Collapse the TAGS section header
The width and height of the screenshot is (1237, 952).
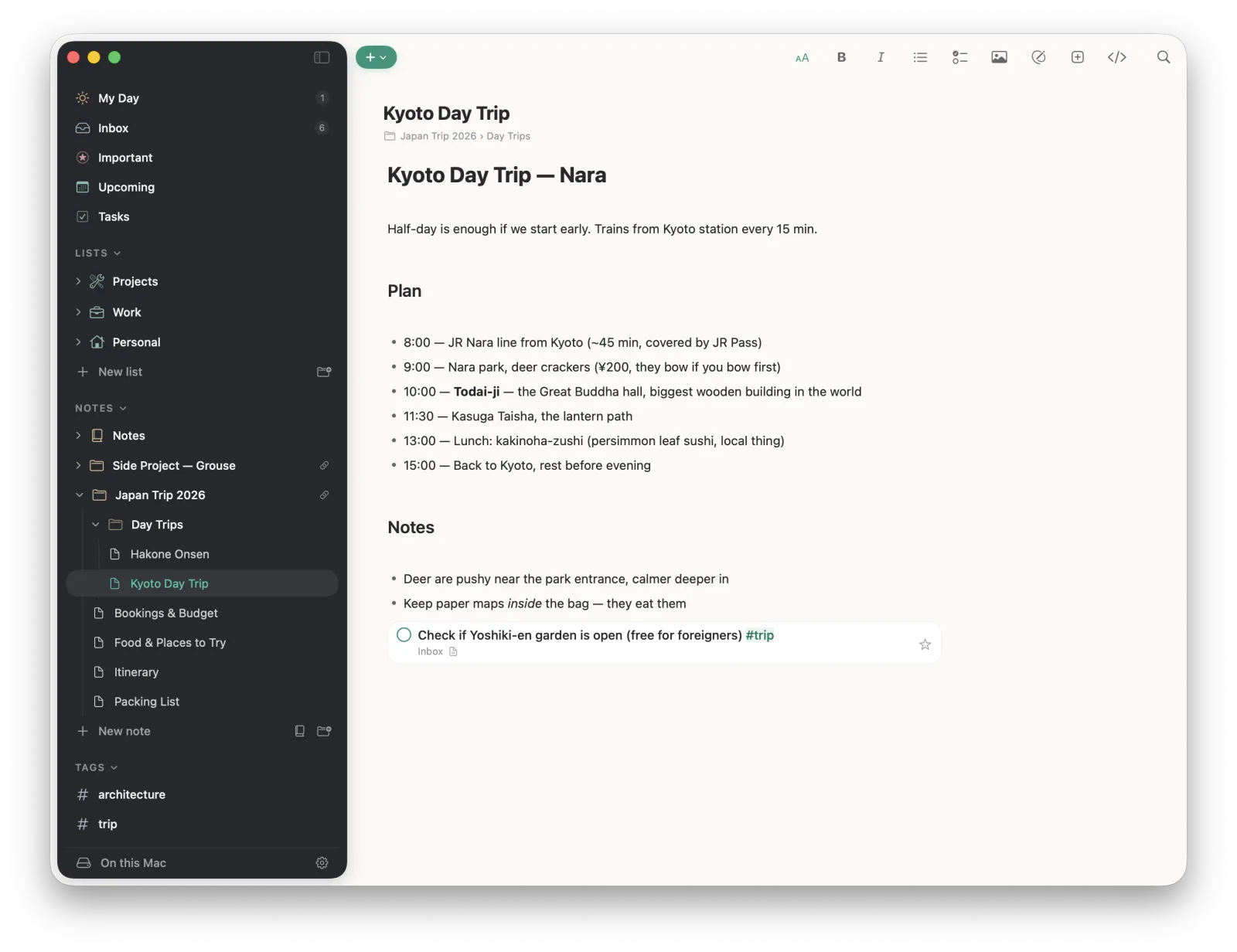(x=96, y=767)
